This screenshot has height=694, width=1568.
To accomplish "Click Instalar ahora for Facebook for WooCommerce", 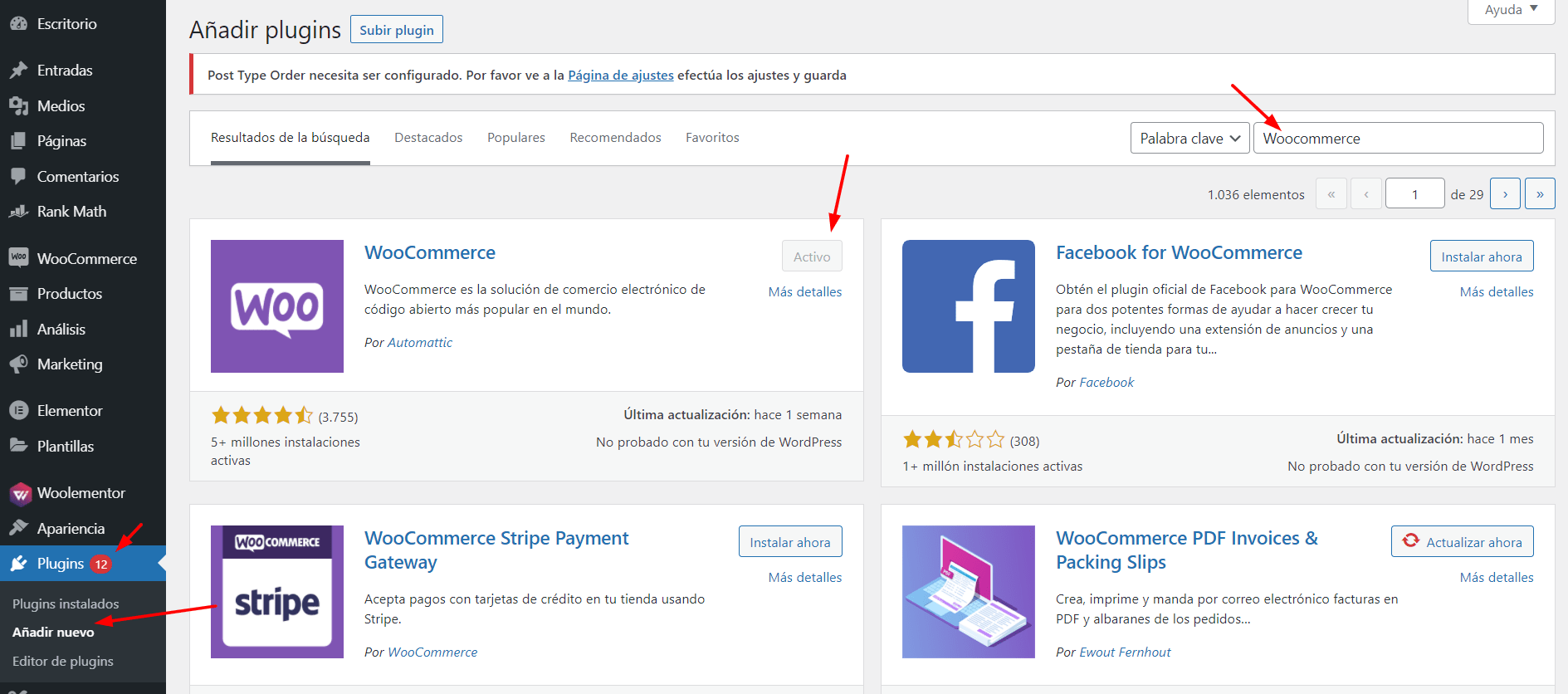I will [x=1482, y=257].
